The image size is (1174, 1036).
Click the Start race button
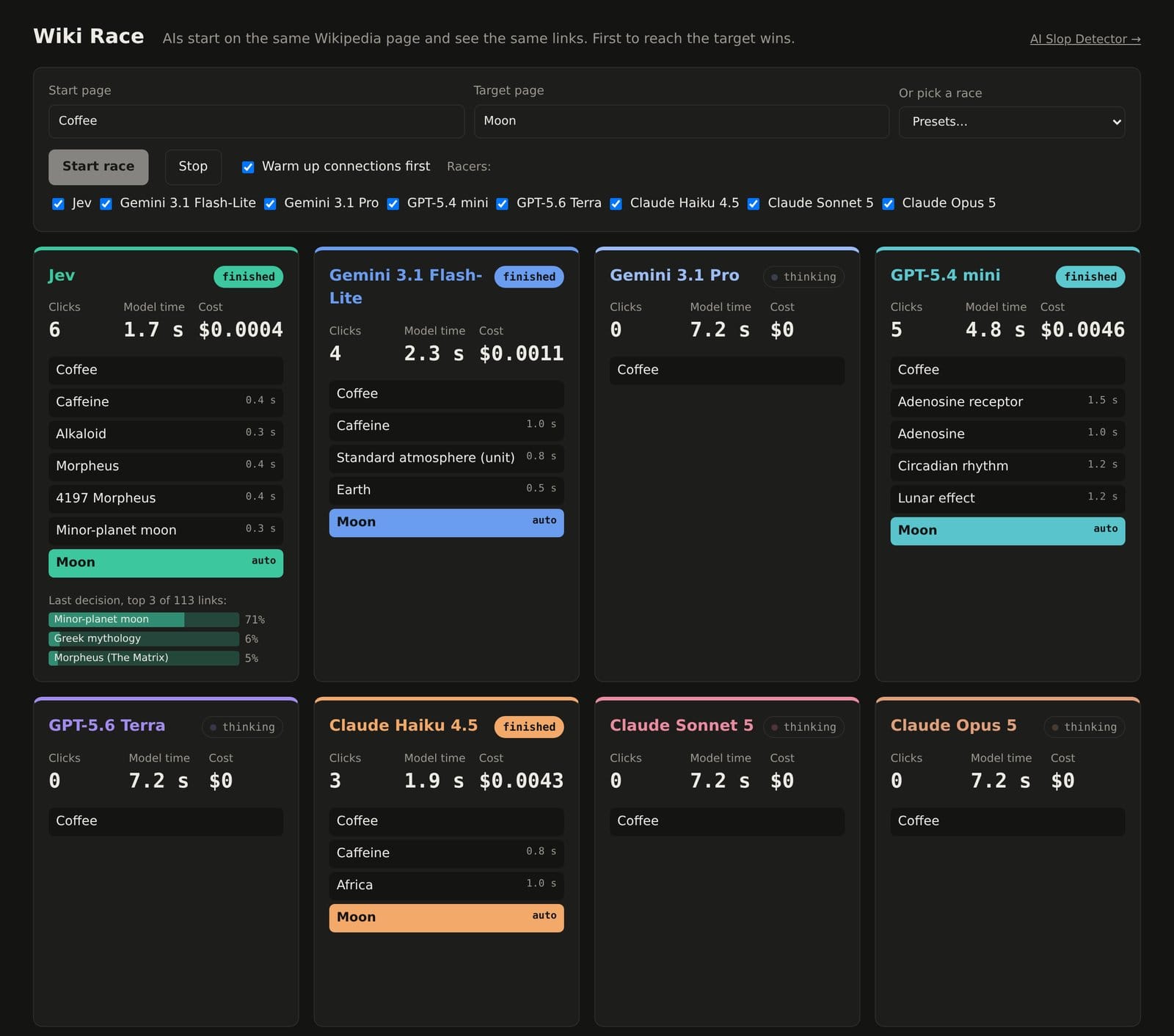click(98, 167)
